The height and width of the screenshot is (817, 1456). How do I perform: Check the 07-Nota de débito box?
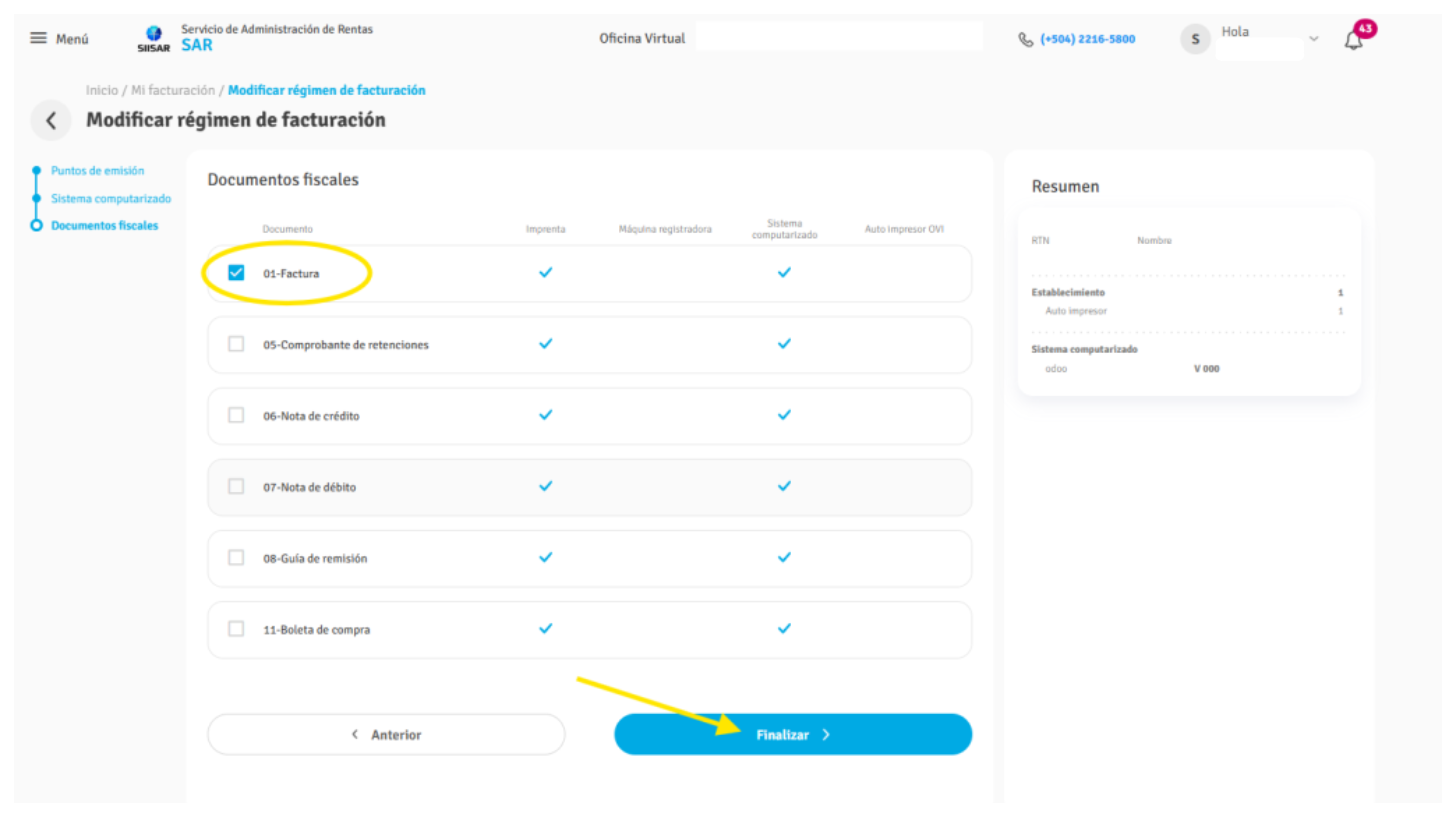coord(236,486)
